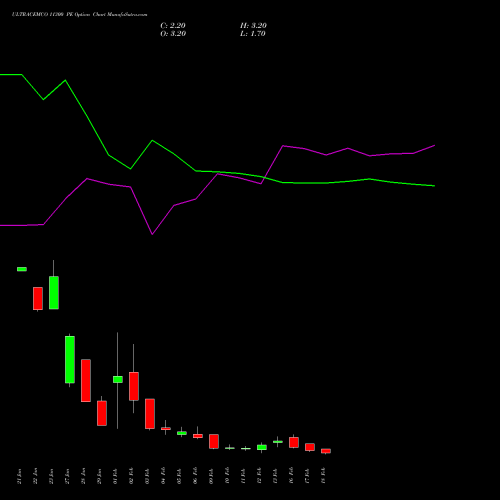Screen dimensions: 500x500
Task: Select the 06 Feb date label
Action: [195, 476]
